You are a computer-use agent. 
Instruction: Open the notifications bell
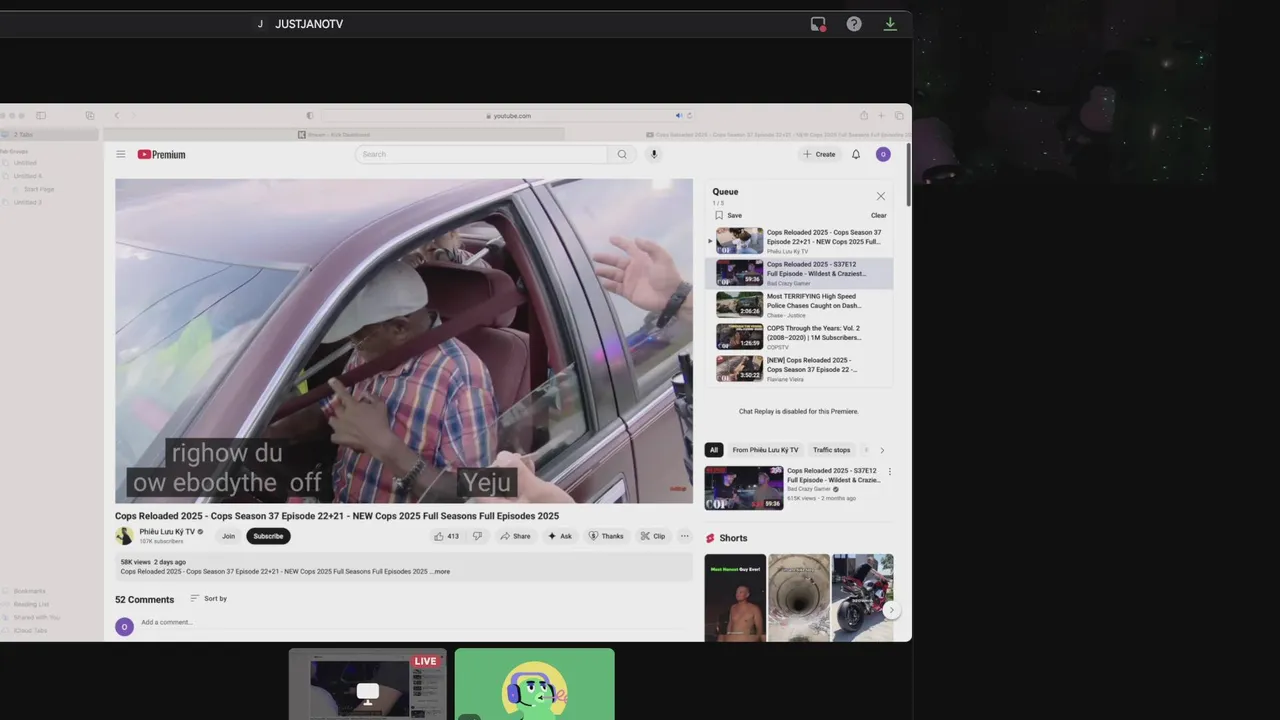856,154
